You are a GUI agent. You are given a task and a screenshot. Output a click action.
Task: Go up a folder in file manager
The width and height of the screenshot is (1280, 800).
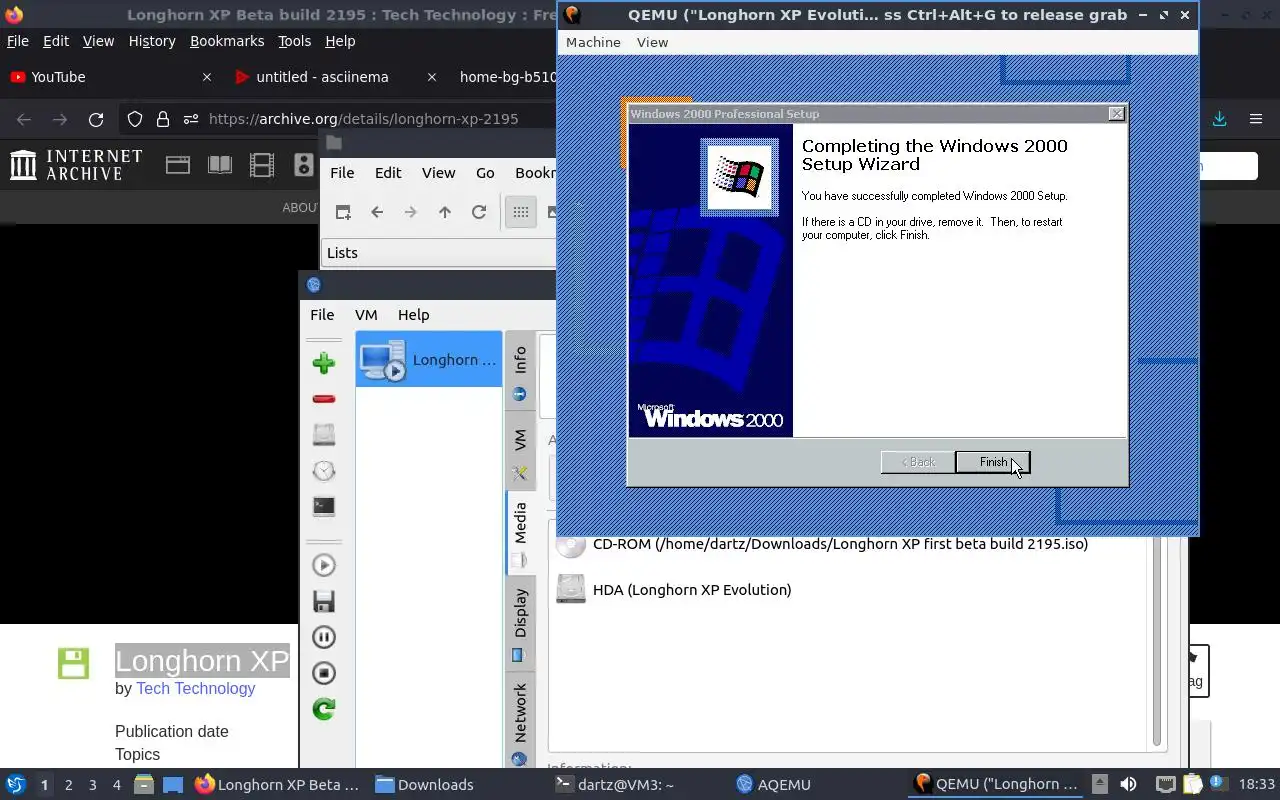click(445, 212)
